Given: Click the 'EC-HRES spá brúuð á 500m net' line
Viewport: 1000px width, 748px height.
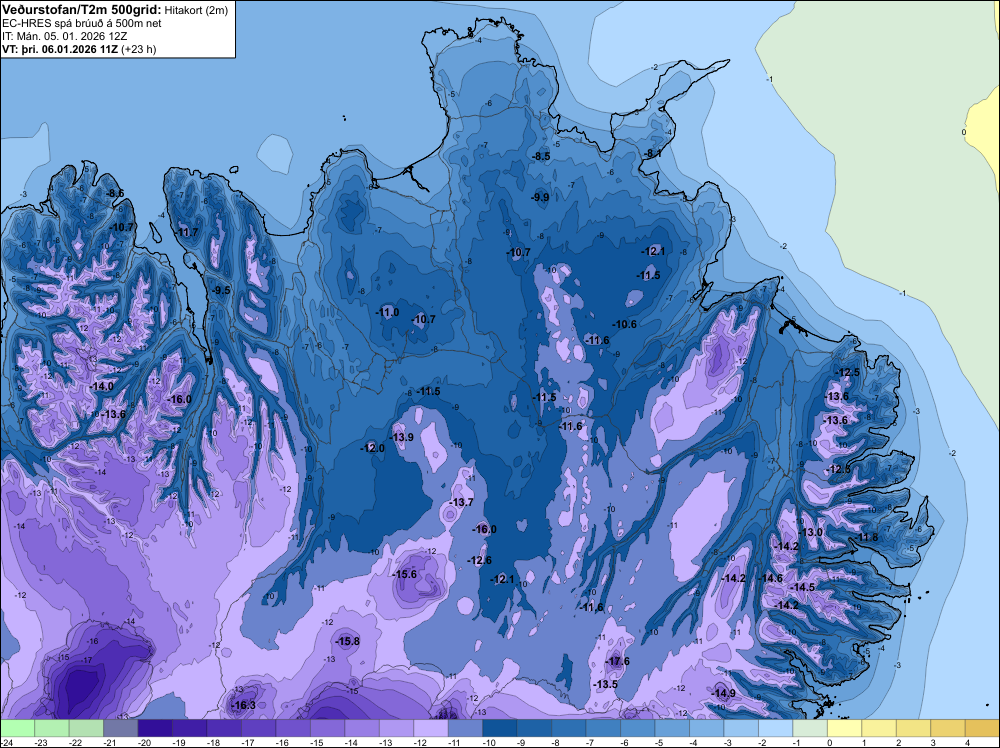Looking at the screenshot, I should click(x=82, y=24).
